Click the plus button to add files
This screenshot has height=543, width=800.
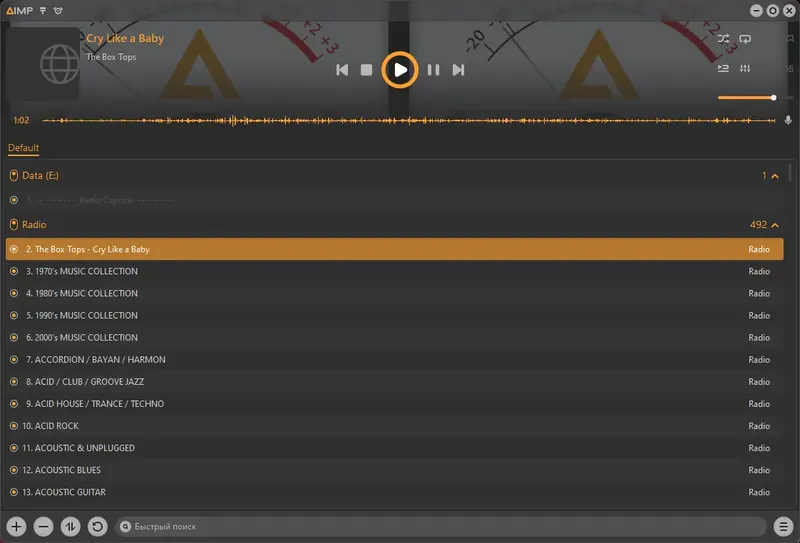pyautogui.click(x=16, y=526)
